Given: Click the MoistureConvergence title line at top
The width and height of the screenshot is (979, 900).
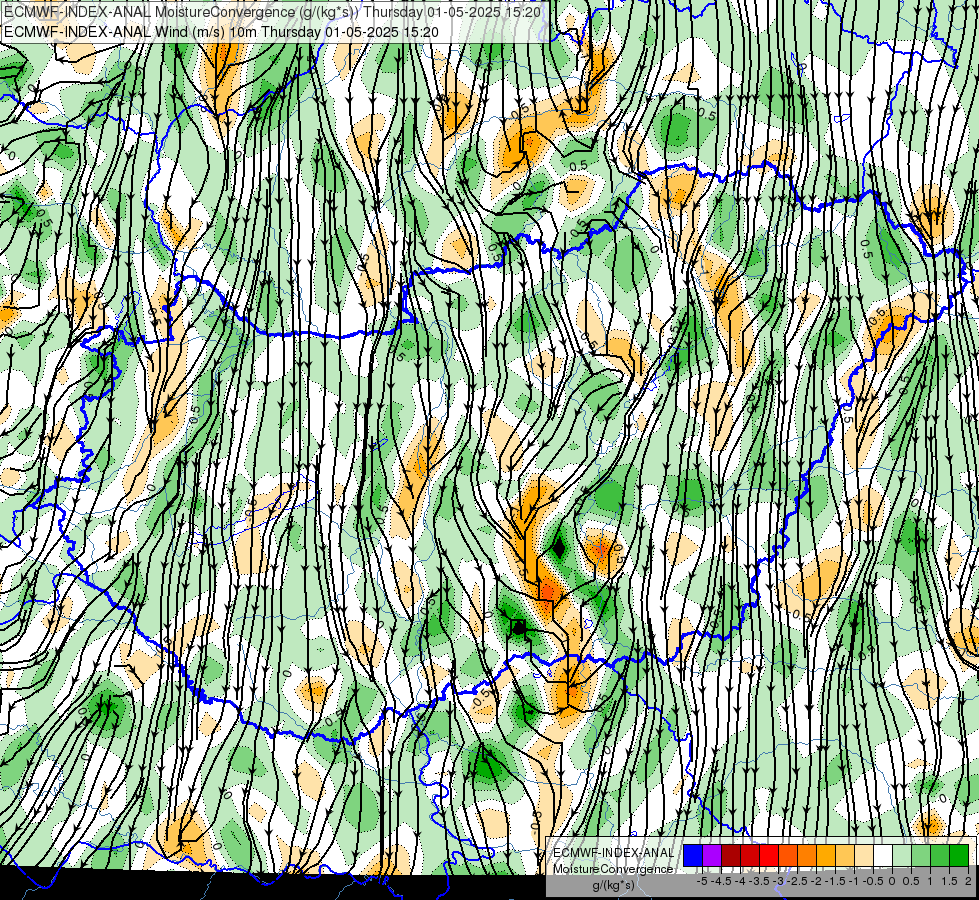Looking at the screenshot, I should click(x=272, y=12).
